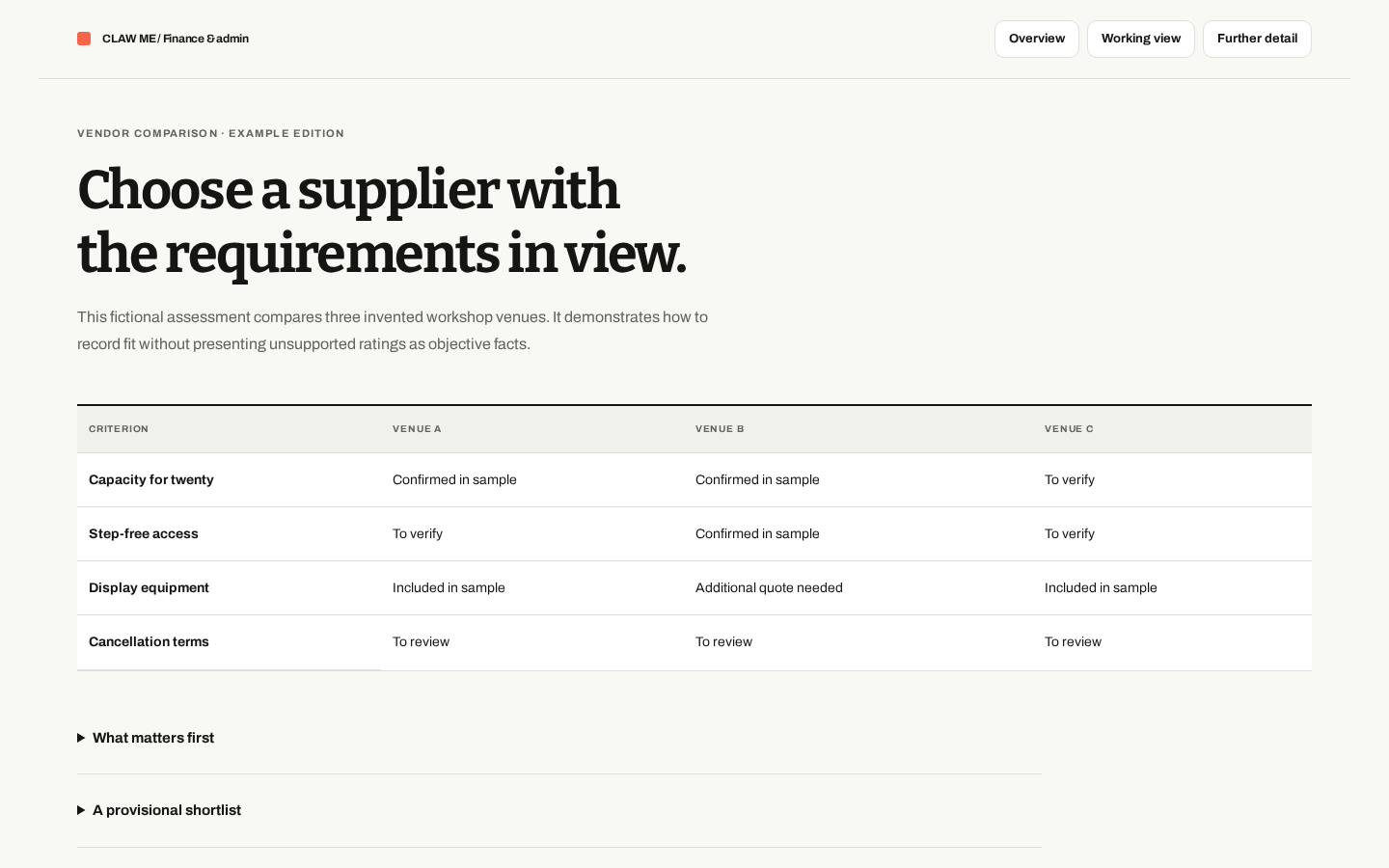Click the fictional assessment intro paragraph
The height and width of the screenshot is (868, 1389).
[393, 330]
